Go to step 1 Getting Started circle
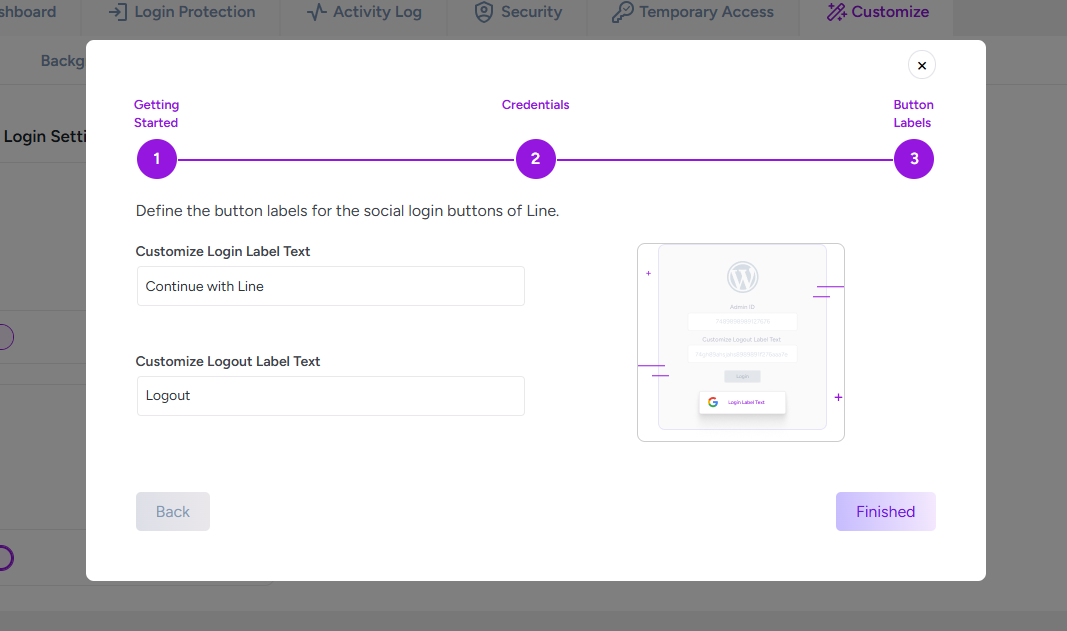This screenshot has width=1067, height=631. point(157,159)
